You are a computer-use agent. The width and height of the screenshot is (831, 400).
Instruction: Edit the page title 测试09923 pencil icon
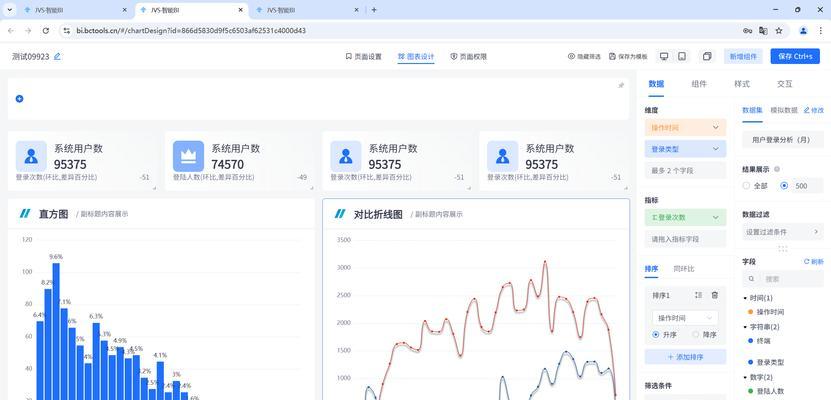pyautogui.click(x=57, y=56)
